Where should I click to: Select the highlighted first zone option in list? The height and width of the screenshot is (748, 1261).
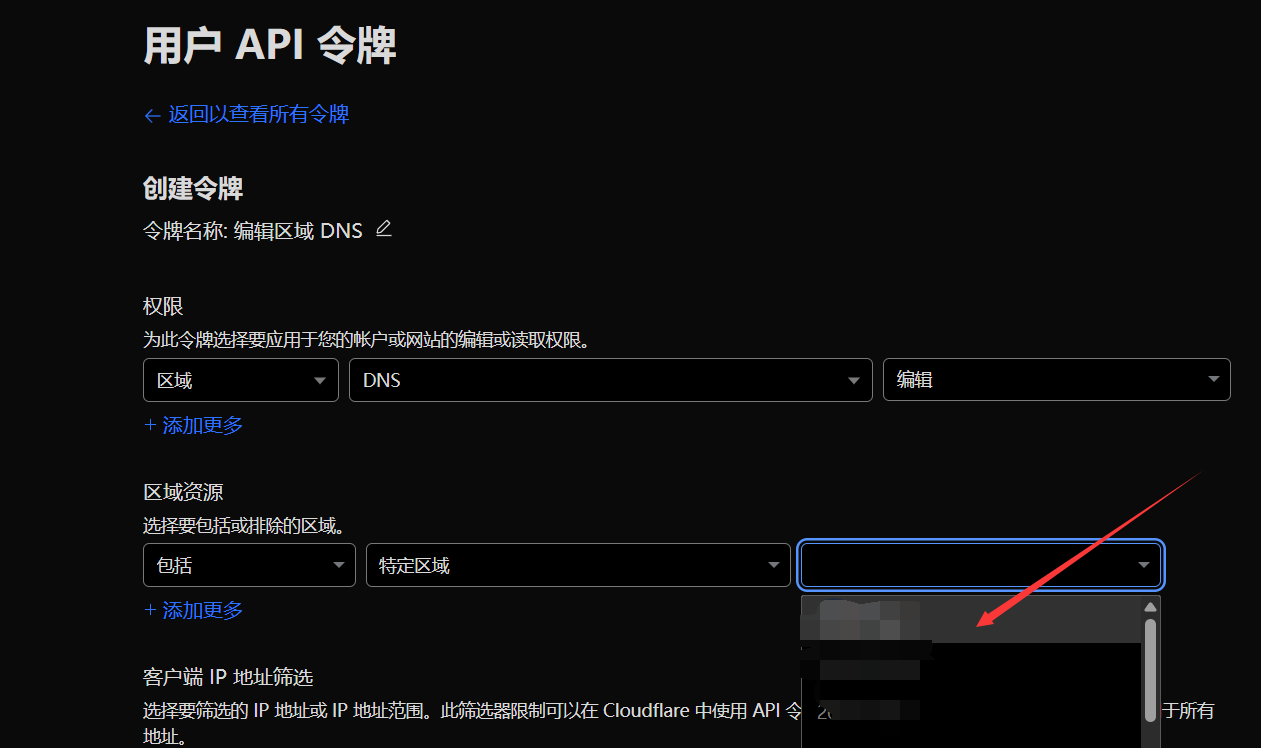tap(970, 620)
